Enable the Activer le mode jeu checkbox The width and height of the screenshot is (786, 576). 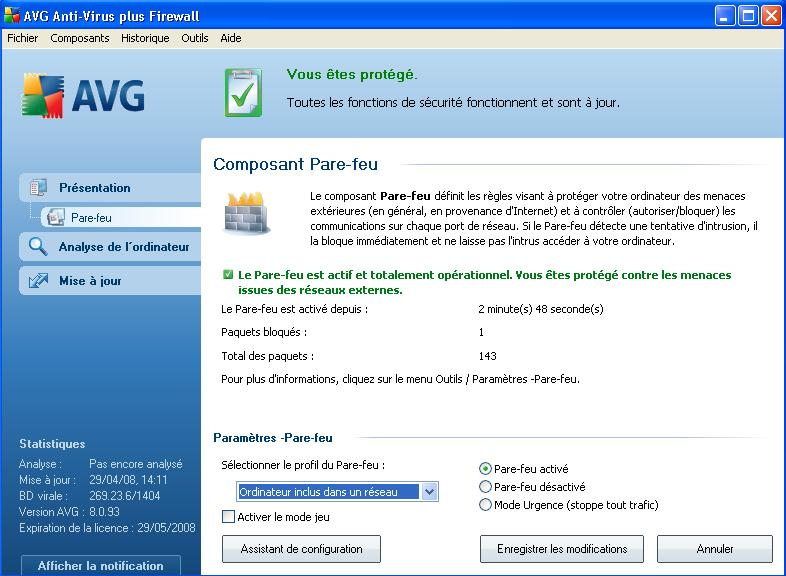pos(228,517)
